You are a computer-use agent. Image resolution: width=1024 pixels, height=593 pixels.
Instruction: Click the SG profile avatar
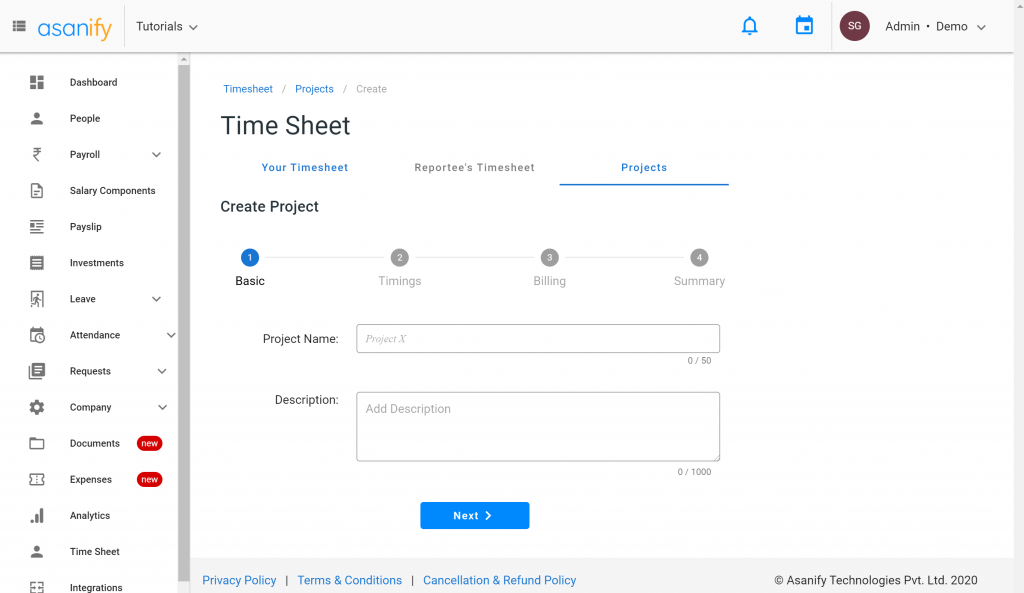click(x=854, y=25)
